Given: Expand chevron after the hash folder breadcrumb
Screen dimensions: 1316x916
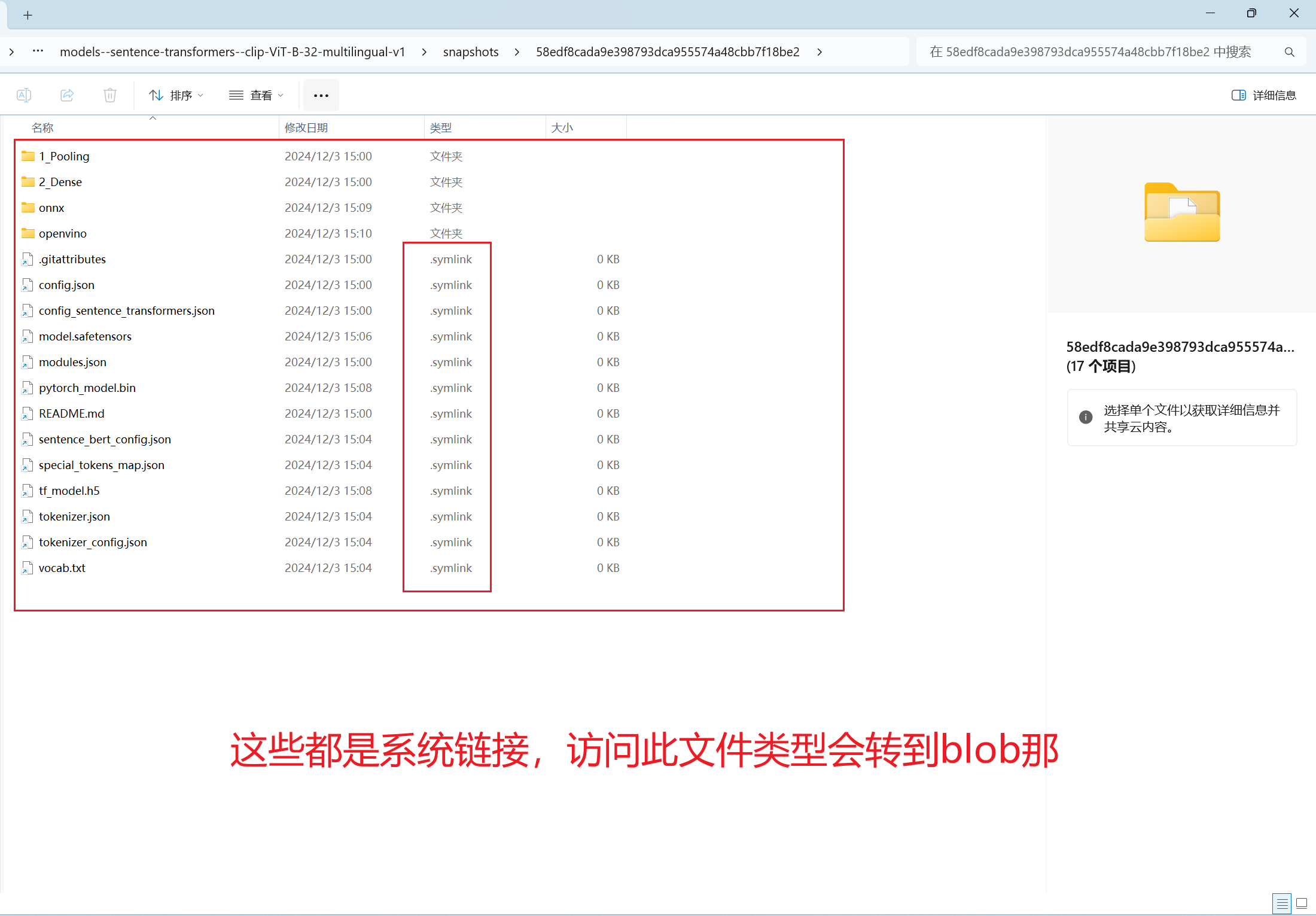Looking at the screenshot, I should [x=820, y=52].
